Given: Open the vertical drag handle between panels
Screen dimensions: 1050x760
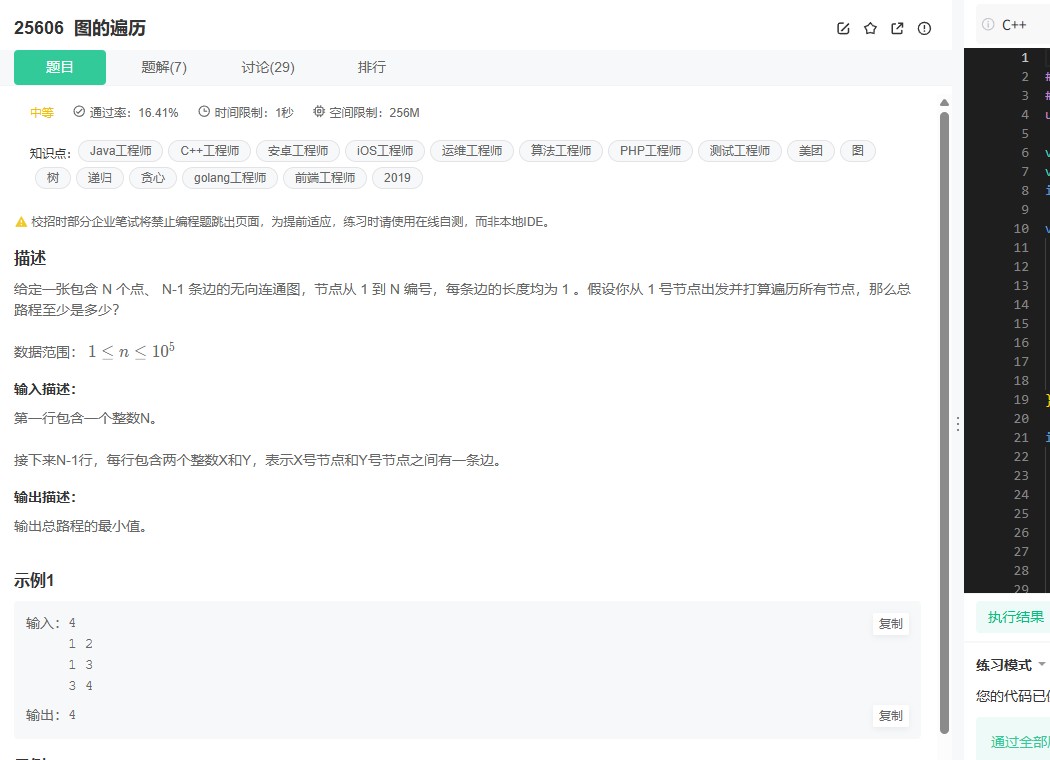Looking at the screenshot, I should point(958,423).
